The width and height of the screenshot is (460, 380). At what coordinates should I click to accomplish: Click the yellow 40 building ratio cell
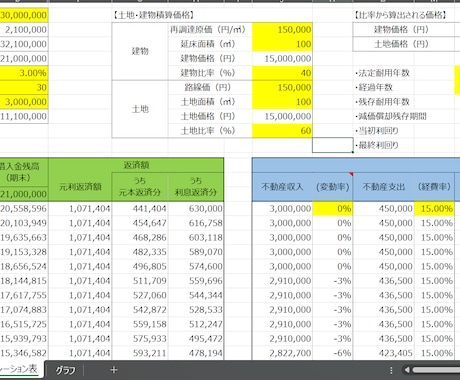(x=282, y=73)
